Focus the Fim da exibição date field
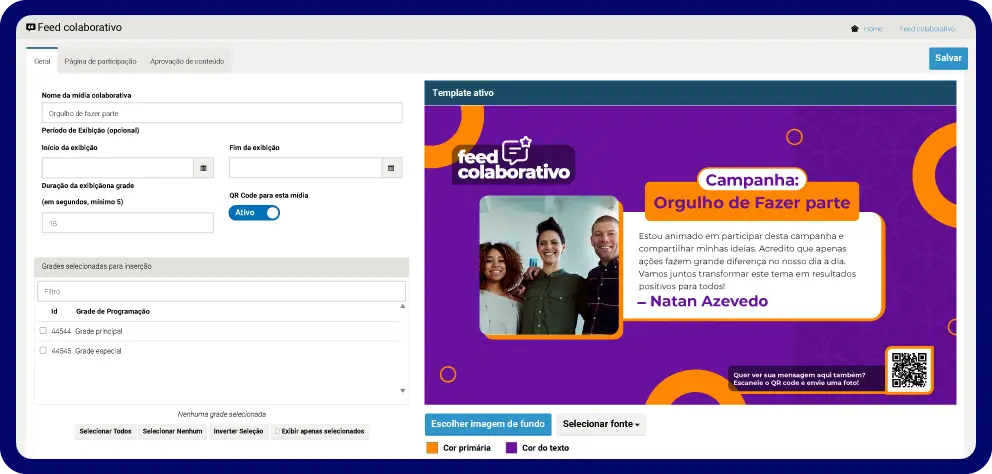The height and width of the screenshot is (474, 992). coord(306,168)
